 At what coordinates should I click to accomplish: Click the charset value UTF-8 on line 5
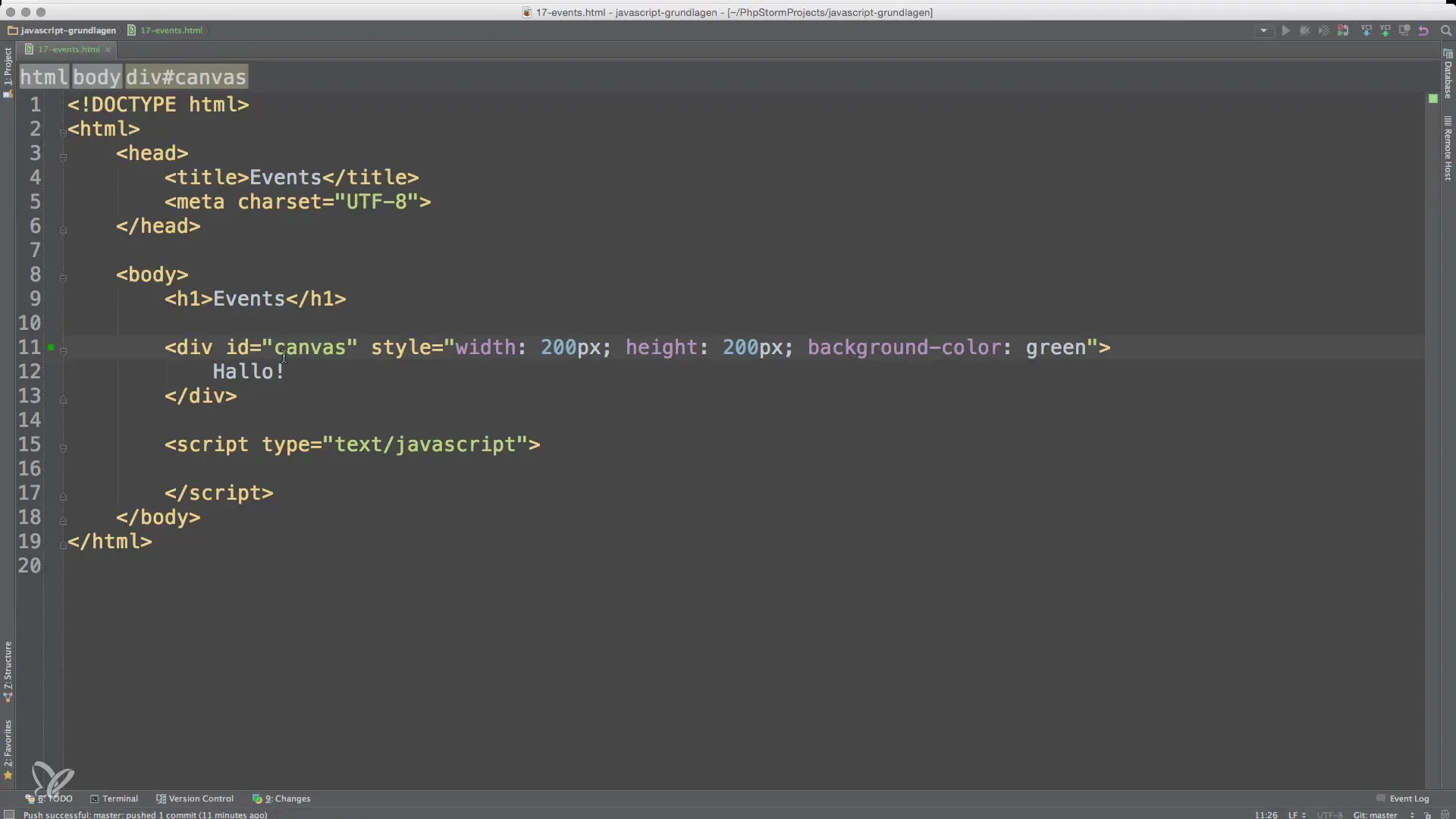click(377, 202)
